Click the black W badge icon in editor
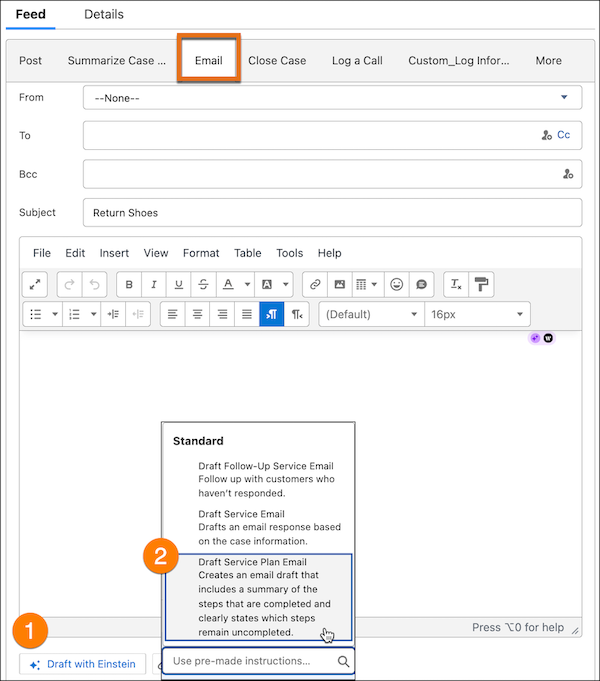The image size is (600, 681). 548,338
